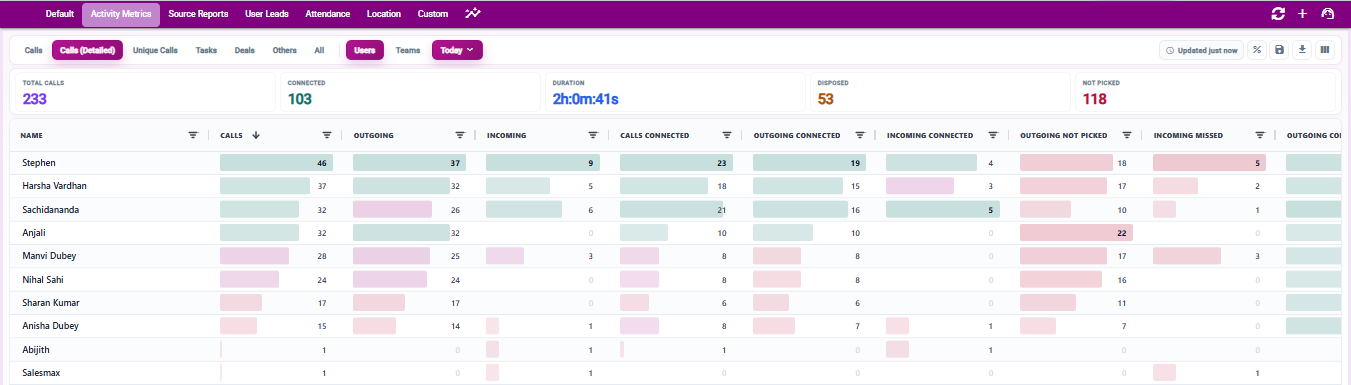Click the Anjali row name
The width and height of the screenshot is (1351, 385).
point(34,233)
